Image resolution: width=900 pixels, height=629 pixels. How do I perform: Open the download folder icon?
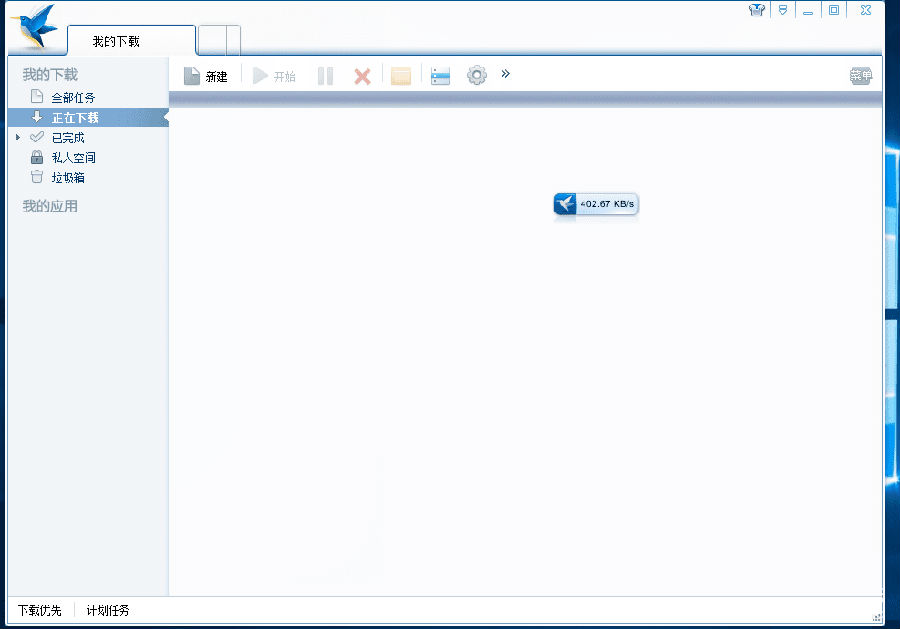[x=401, y=76]
